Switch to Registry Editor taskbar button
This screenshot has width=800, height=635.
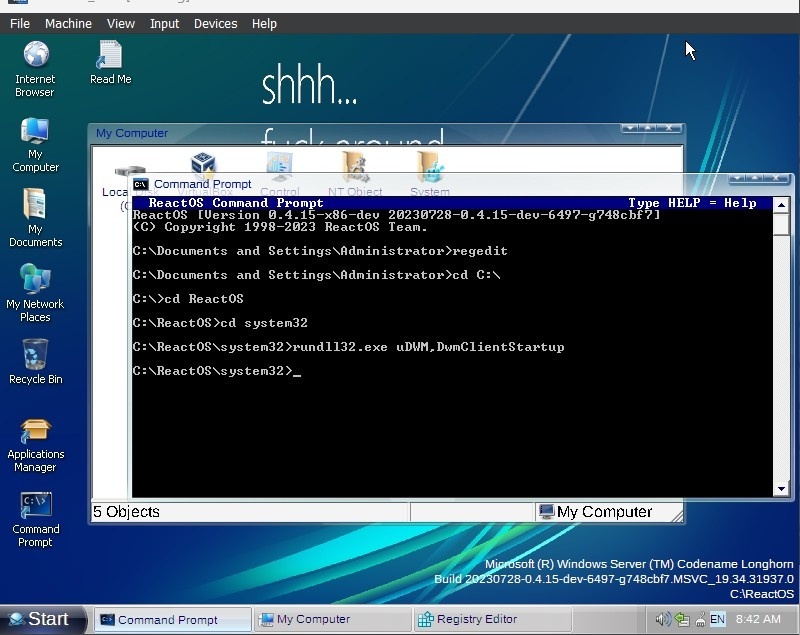point(492,619)
